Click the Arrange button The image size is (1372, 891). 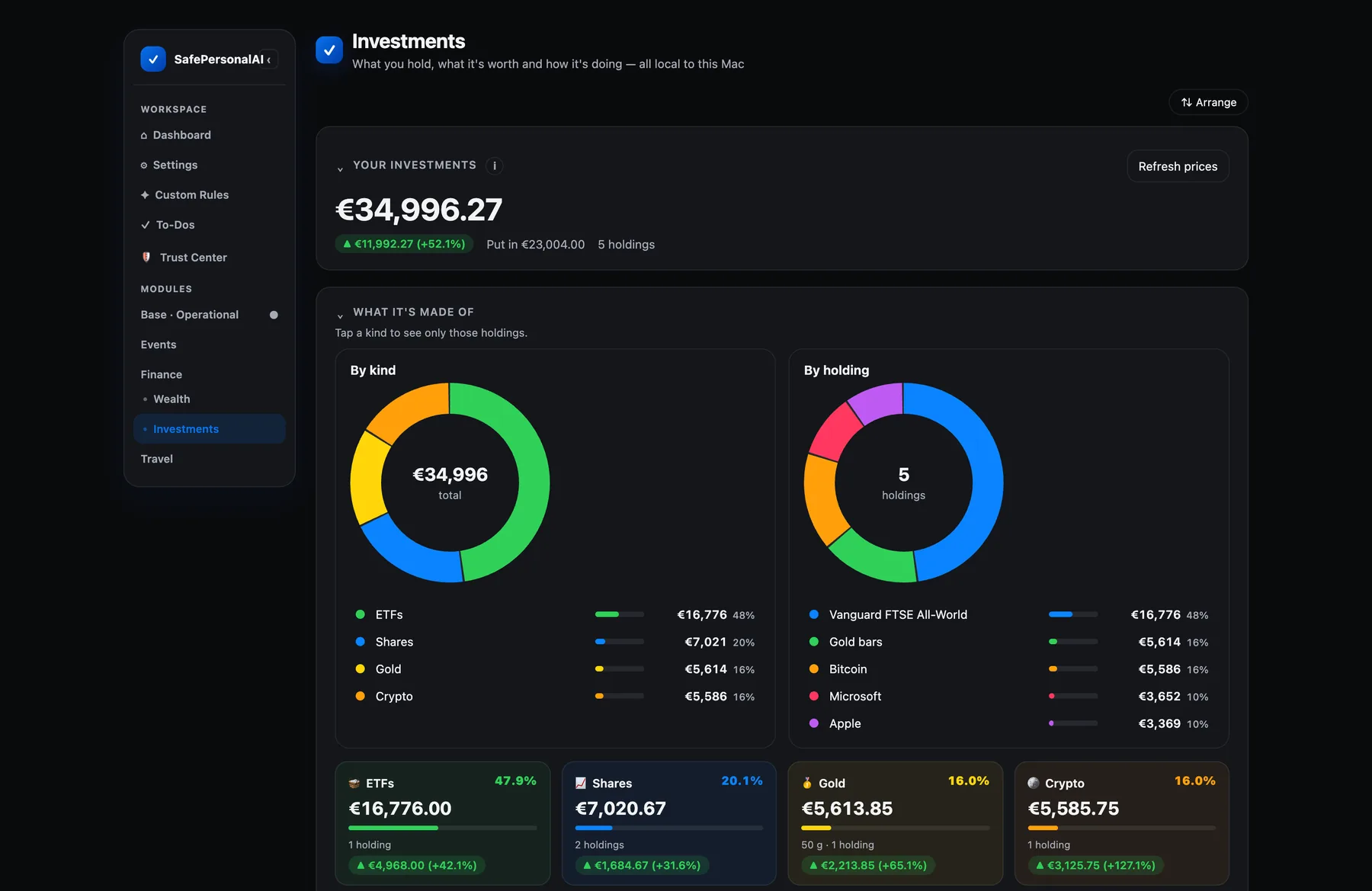pos(1208,102)
